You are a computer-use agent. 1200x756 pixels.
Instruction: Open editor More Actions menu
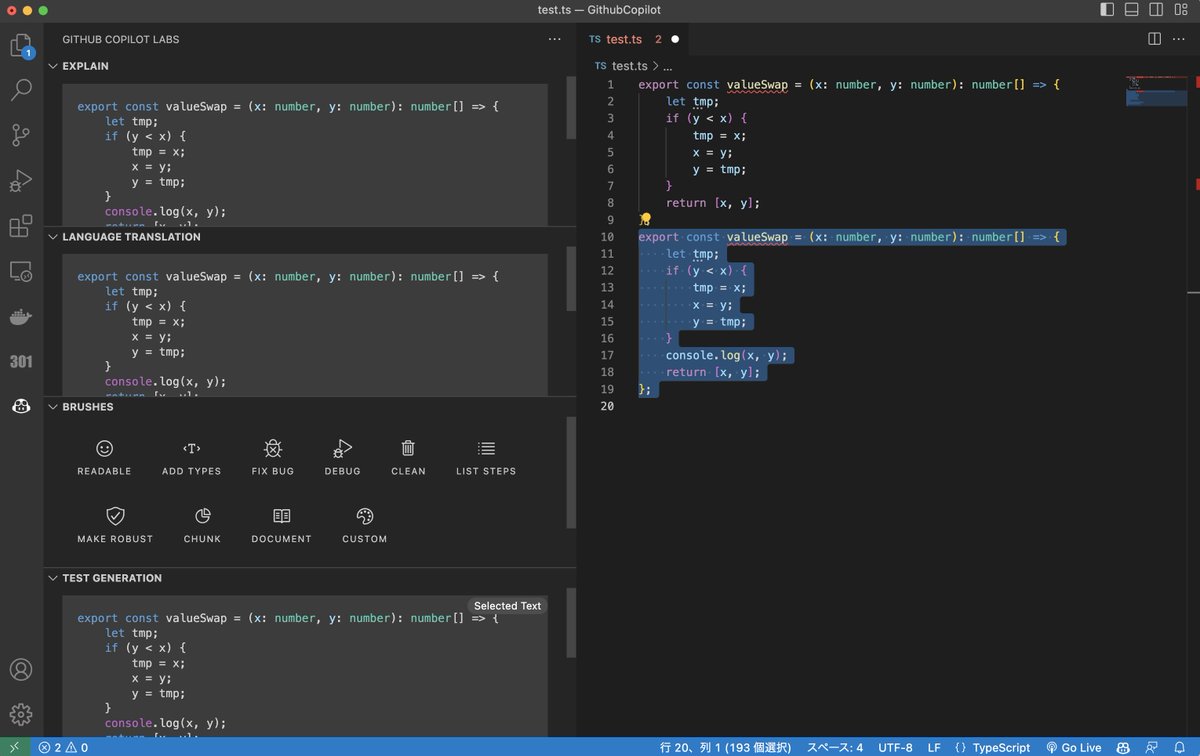tap(1181, 39)
